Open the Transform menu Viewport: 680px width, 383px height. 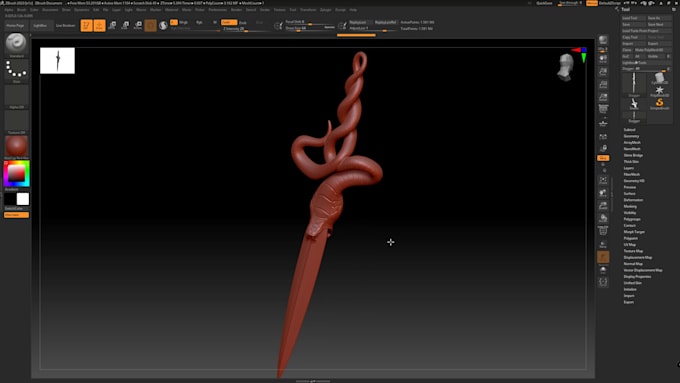(x=308, y=10)
